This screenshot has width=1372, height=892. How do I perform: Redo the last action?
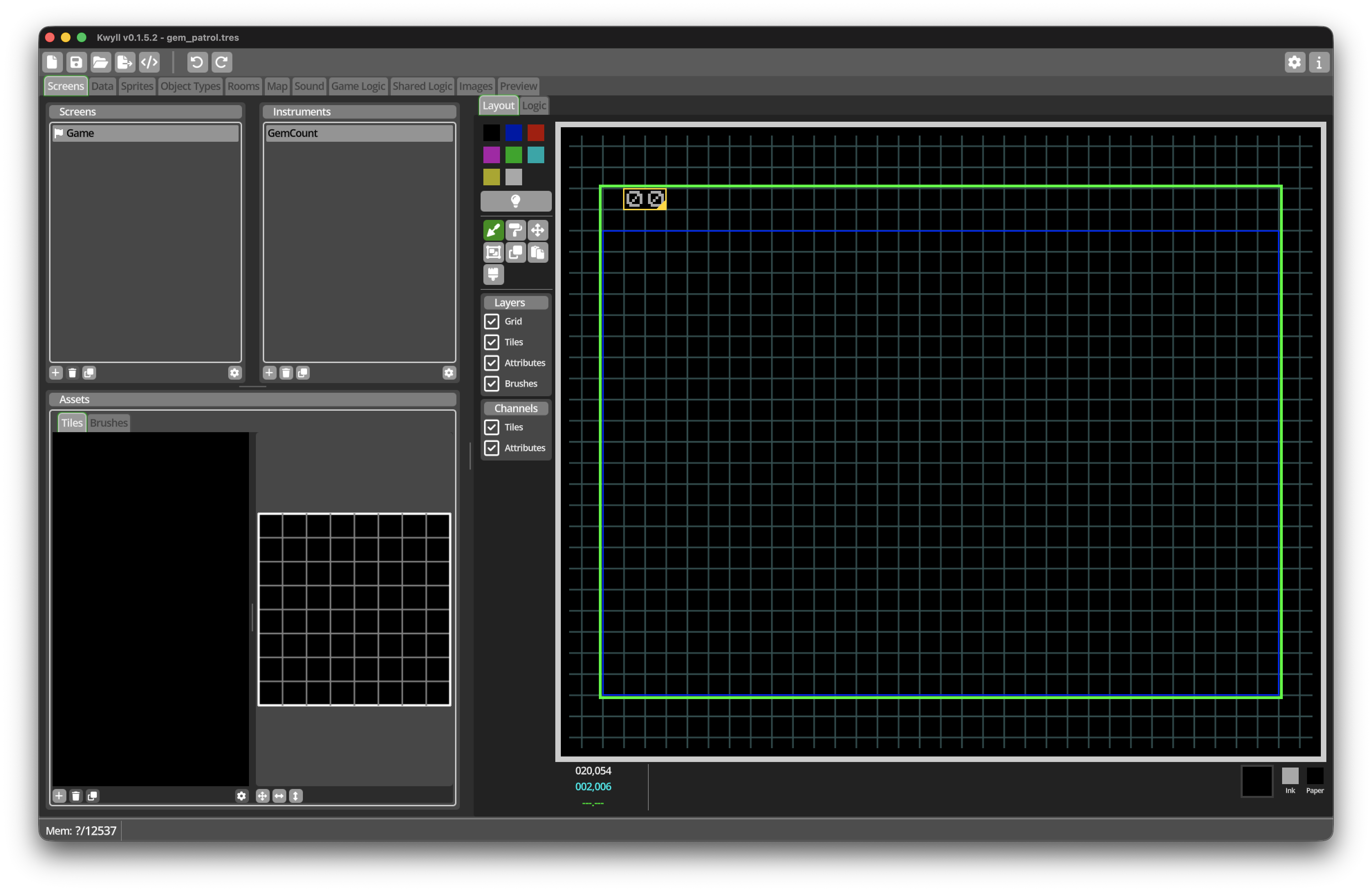pos(222,62)
